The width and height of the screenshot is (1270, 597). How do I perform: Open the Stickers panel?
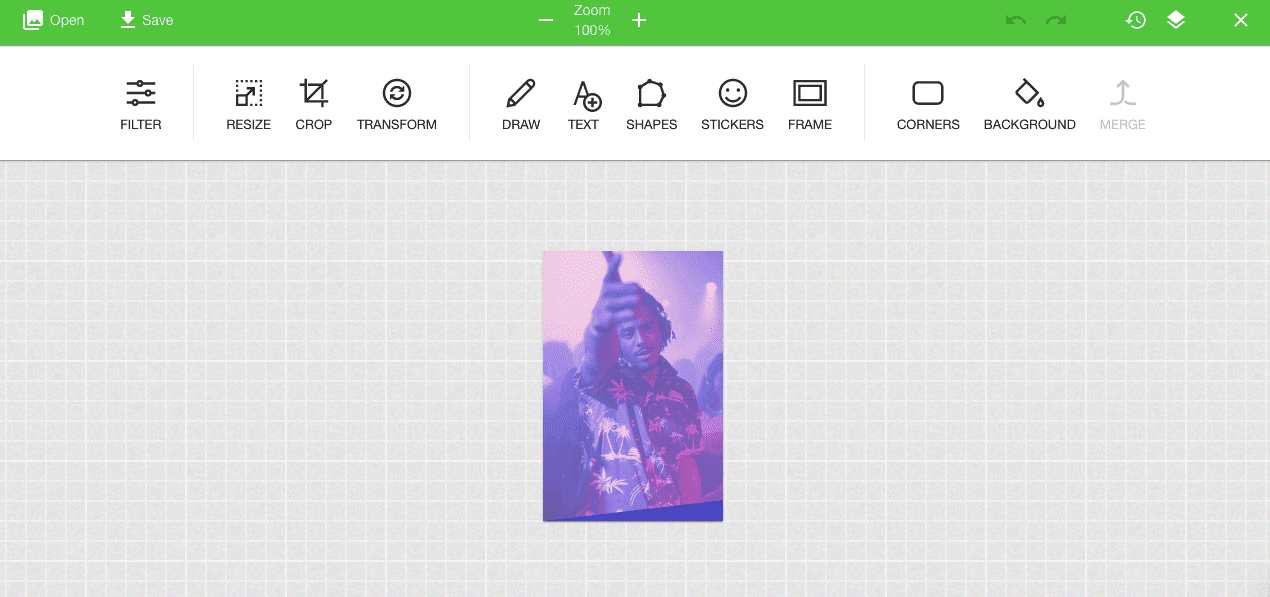click(x=732, y=104)
